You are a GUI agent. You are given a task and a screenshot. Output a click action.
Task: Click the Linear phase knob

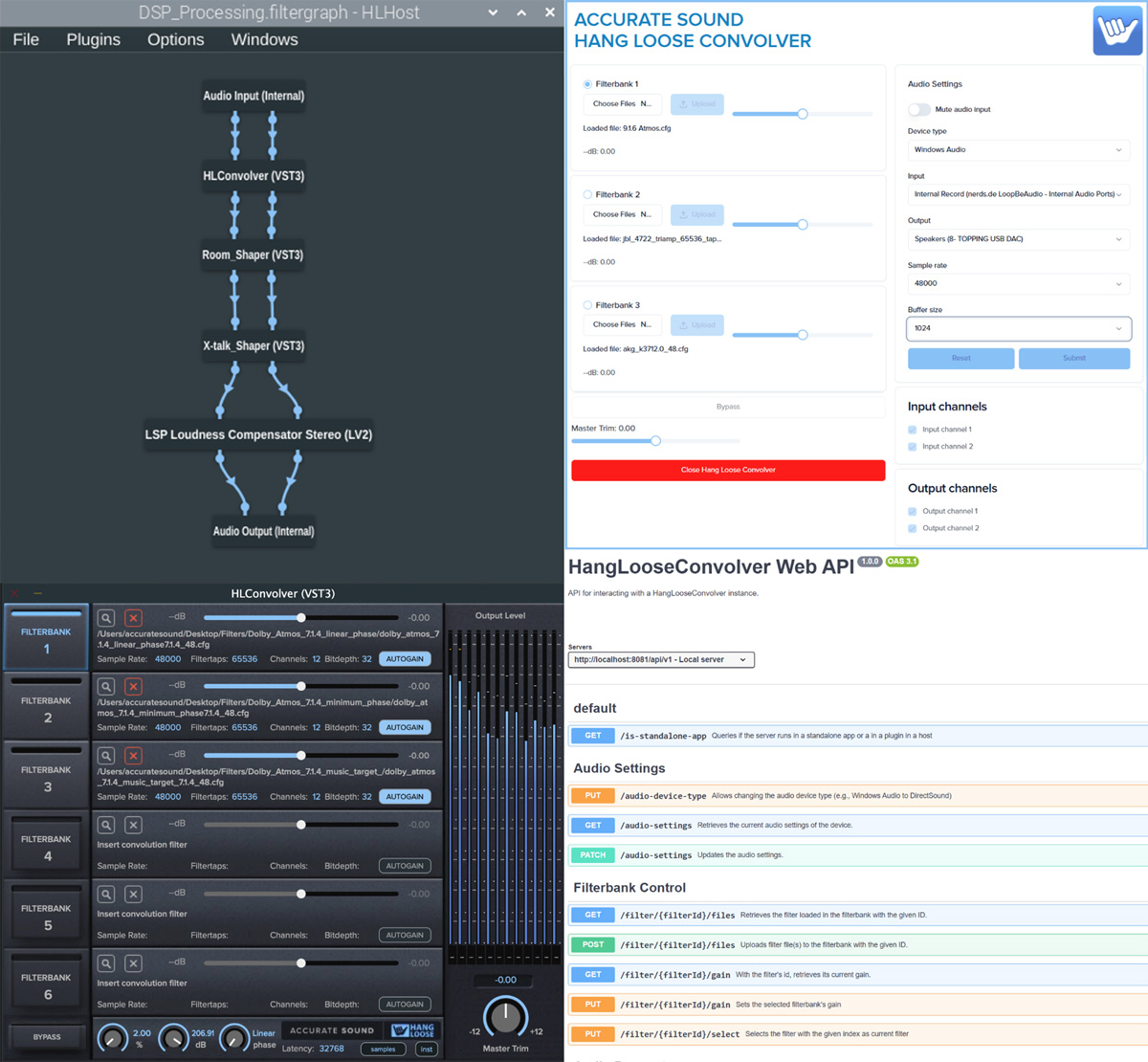[x=234, y=1037]
